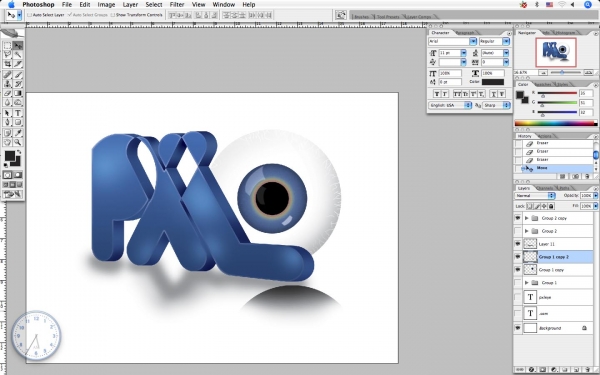This screenshot has width=600, height=375.
Task: Select the Zoom tool
Action: pyautogui.click(x=18, y=142)
